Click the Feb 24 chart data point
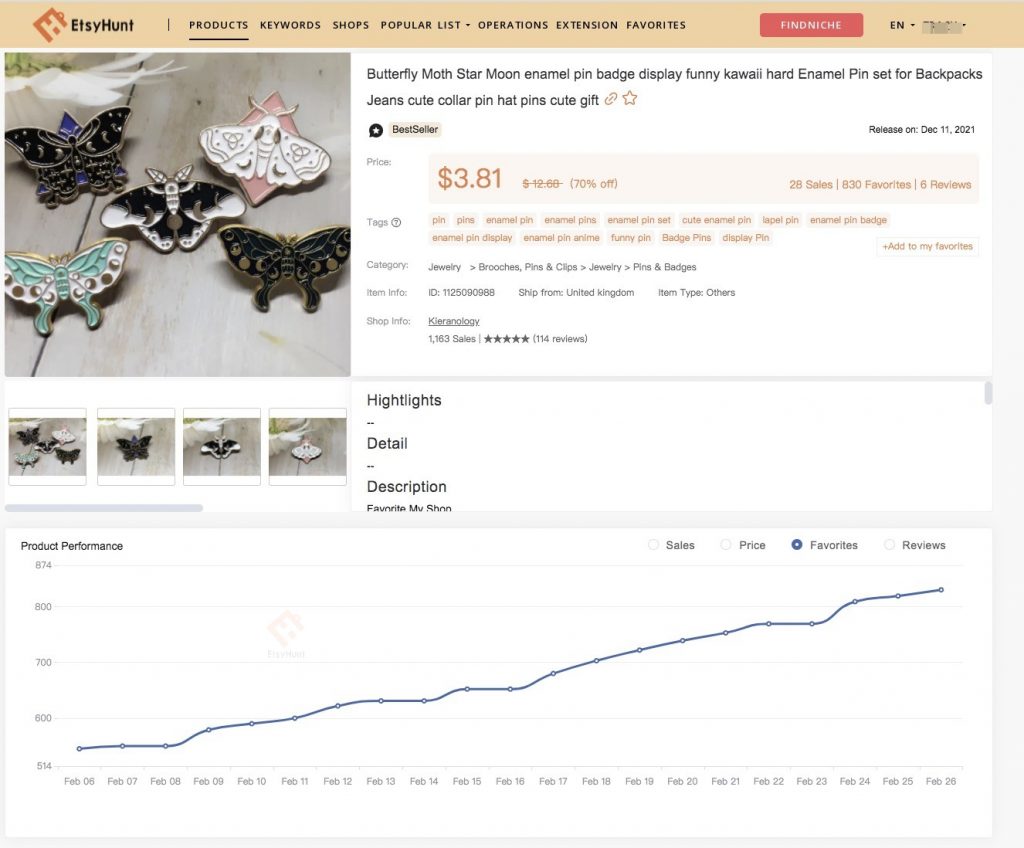The height and width of the screenshot is (848, 1024). pyautogui.click(x=855, y=602)
